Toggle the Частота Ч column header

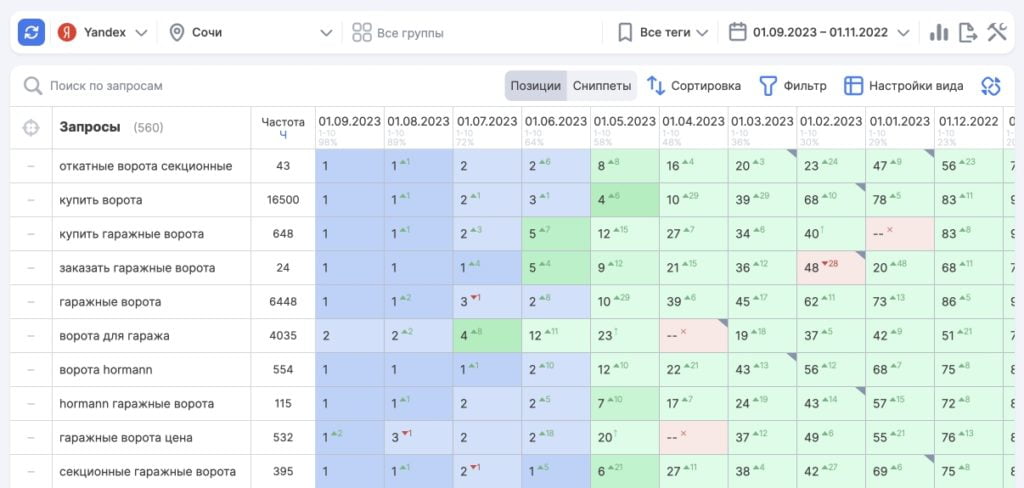tap(283, 127)
